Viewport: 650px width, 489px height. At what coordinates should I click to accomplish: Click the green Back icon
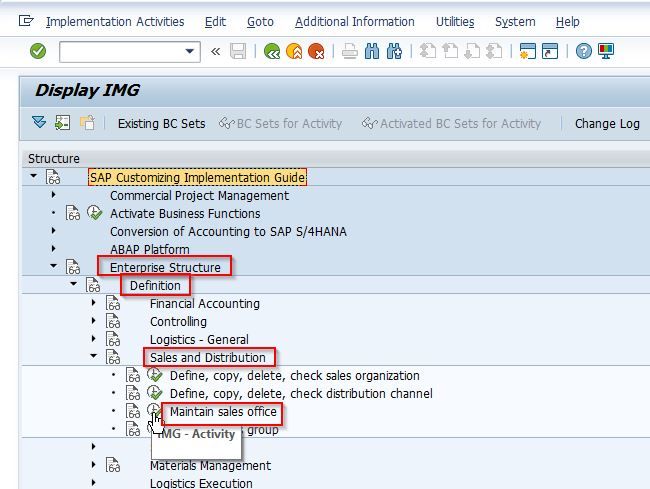click(x=272, y=51)
